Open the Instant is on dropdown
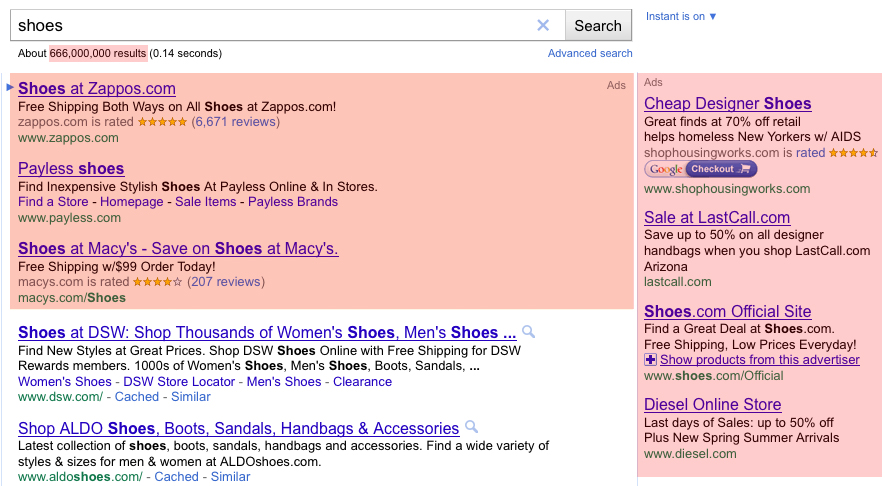 pos(681,16)
